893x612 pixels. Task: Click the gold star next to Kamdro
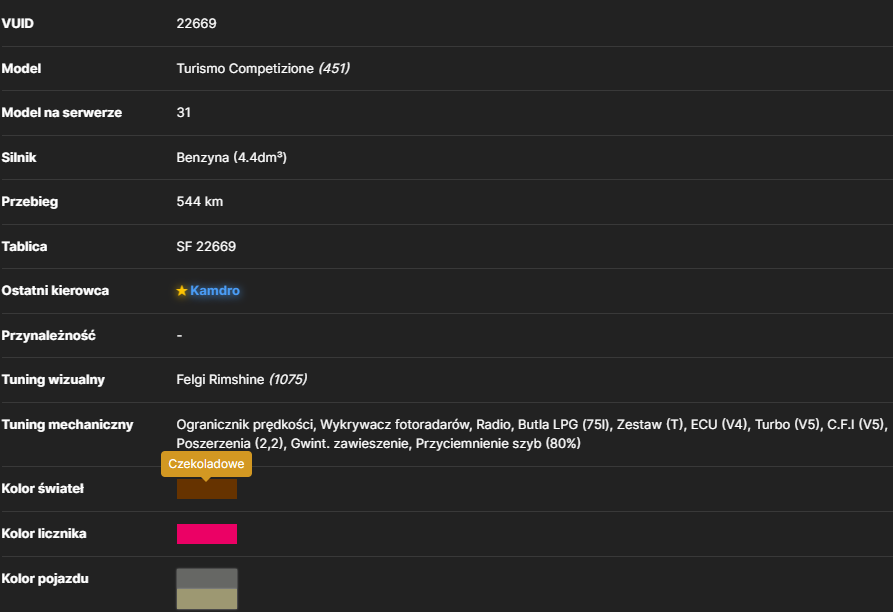click(182, 291)
